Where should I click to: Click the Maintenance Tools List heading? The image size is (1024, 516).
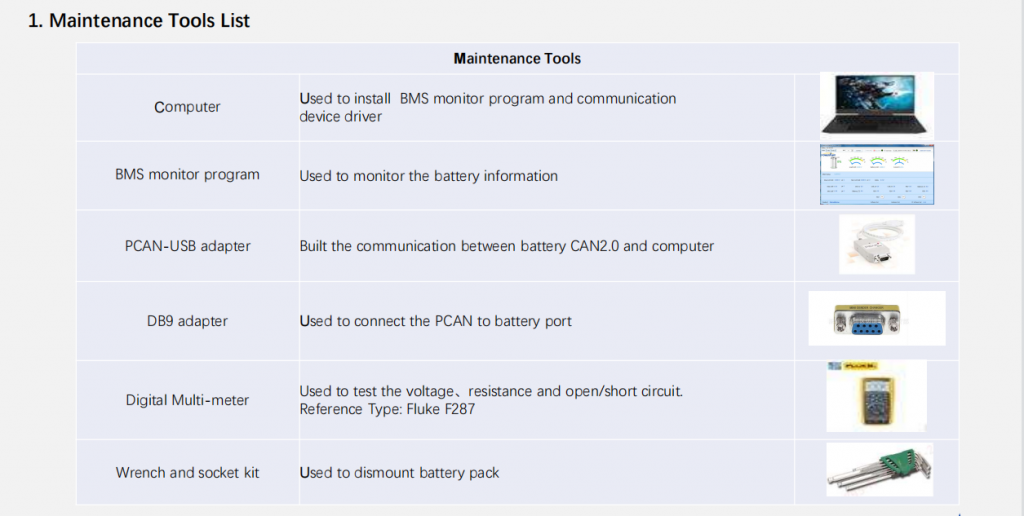point(139,20)
